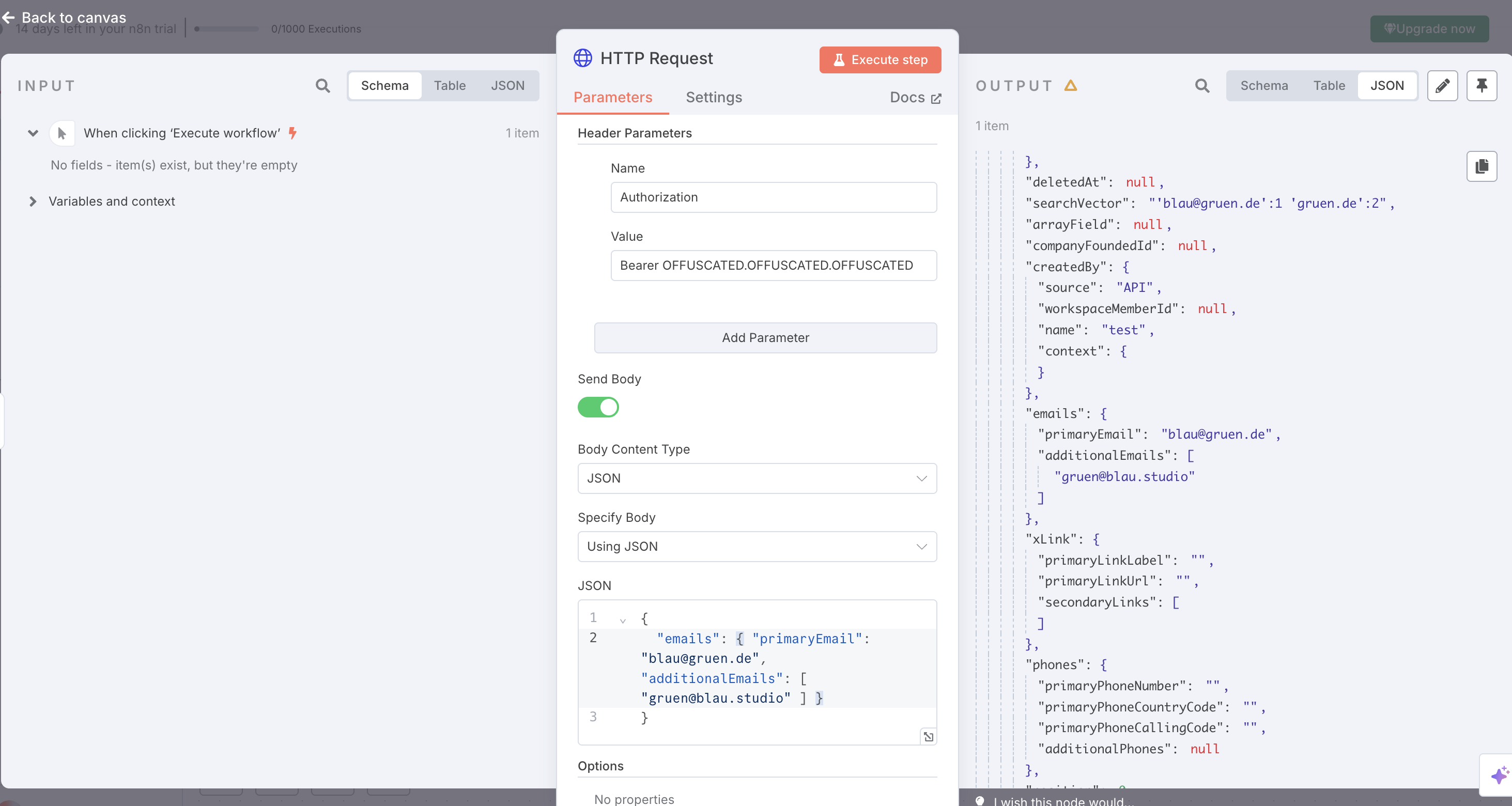Select Table view in OUTPUT panel
This screenshot has height=806, width=1512.
coord(1329,86)
